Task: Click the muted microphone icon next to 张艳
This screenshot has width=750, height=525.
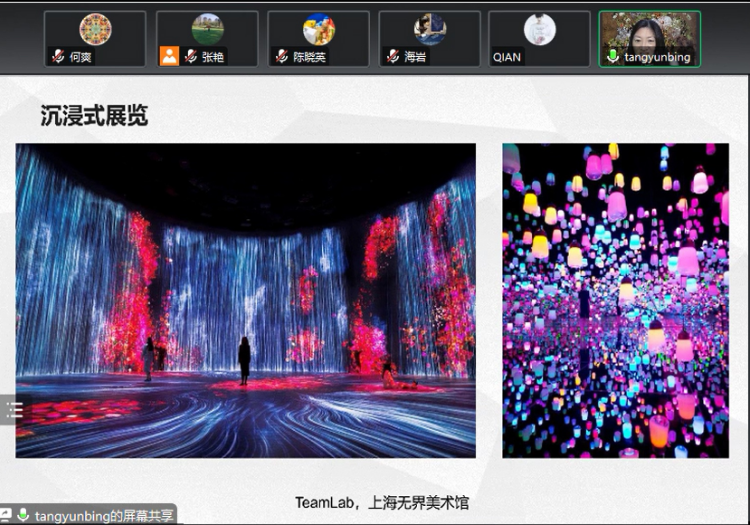Action: pos(189,57)
